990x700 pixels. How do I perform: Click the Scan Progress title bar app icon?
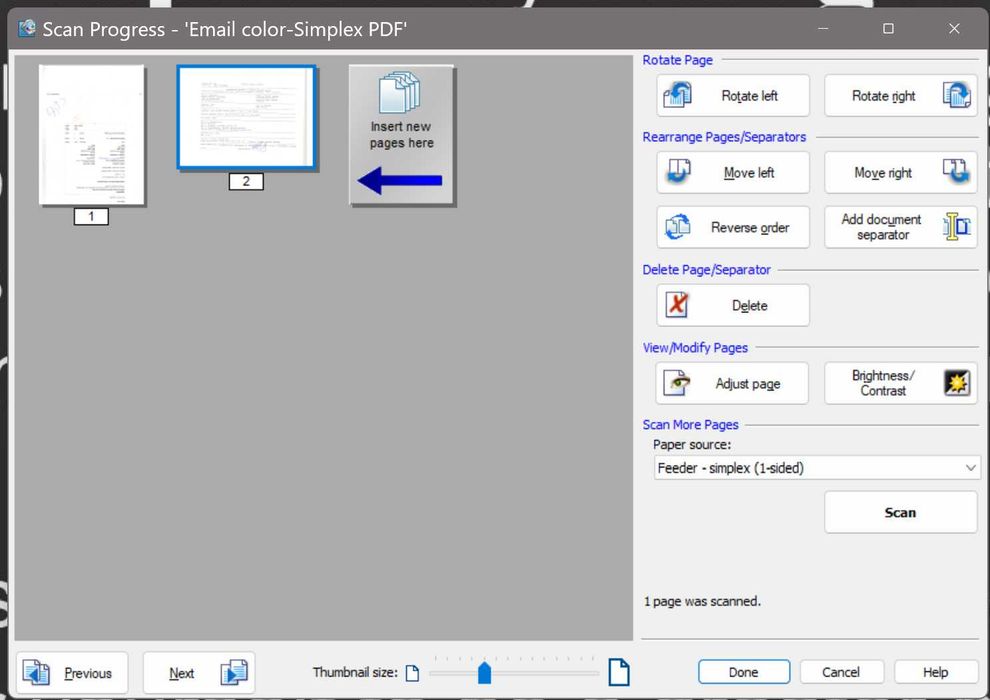coord(27,28)
